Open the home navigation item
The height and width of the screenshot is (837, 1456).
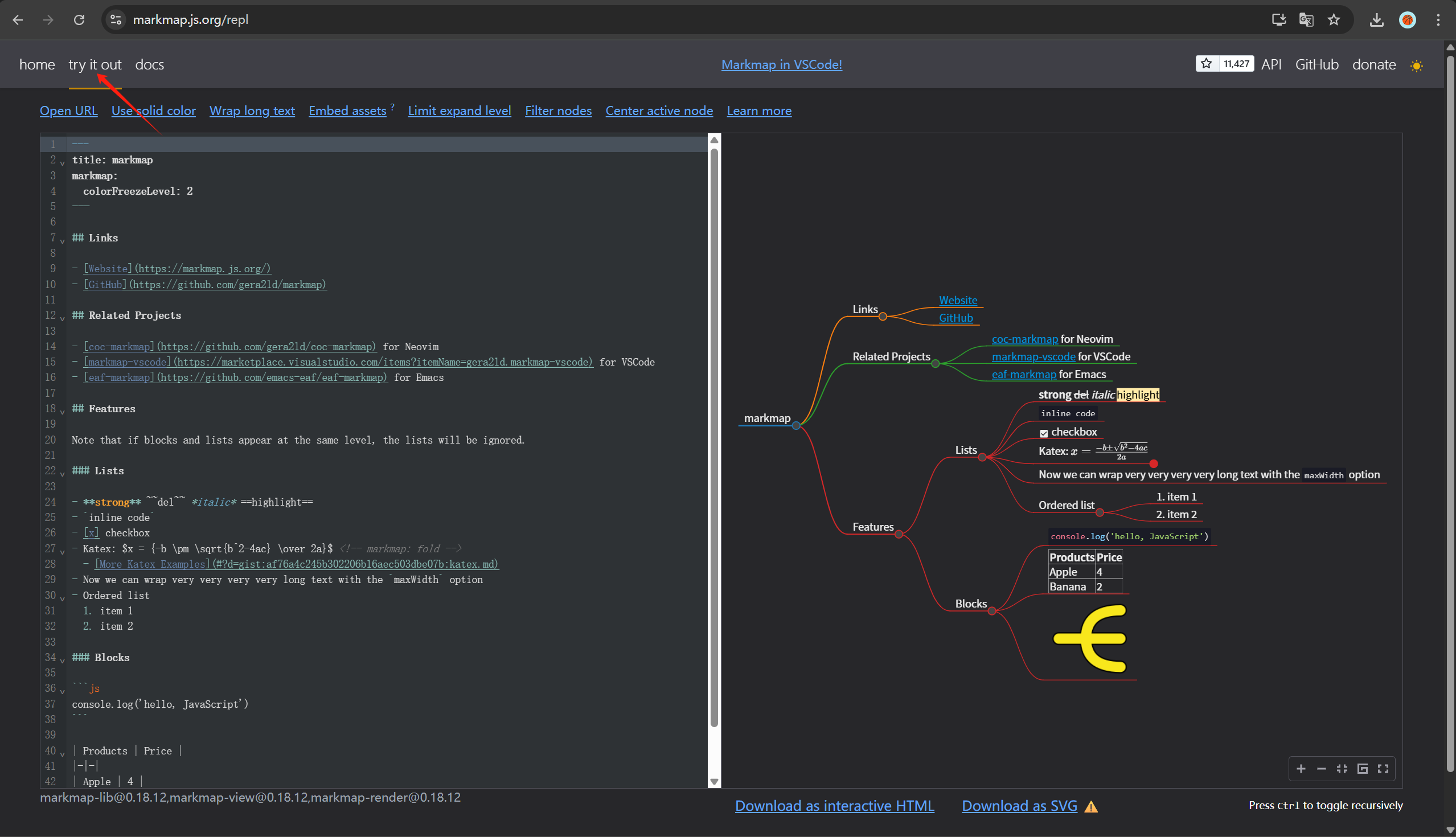(37, 64)
